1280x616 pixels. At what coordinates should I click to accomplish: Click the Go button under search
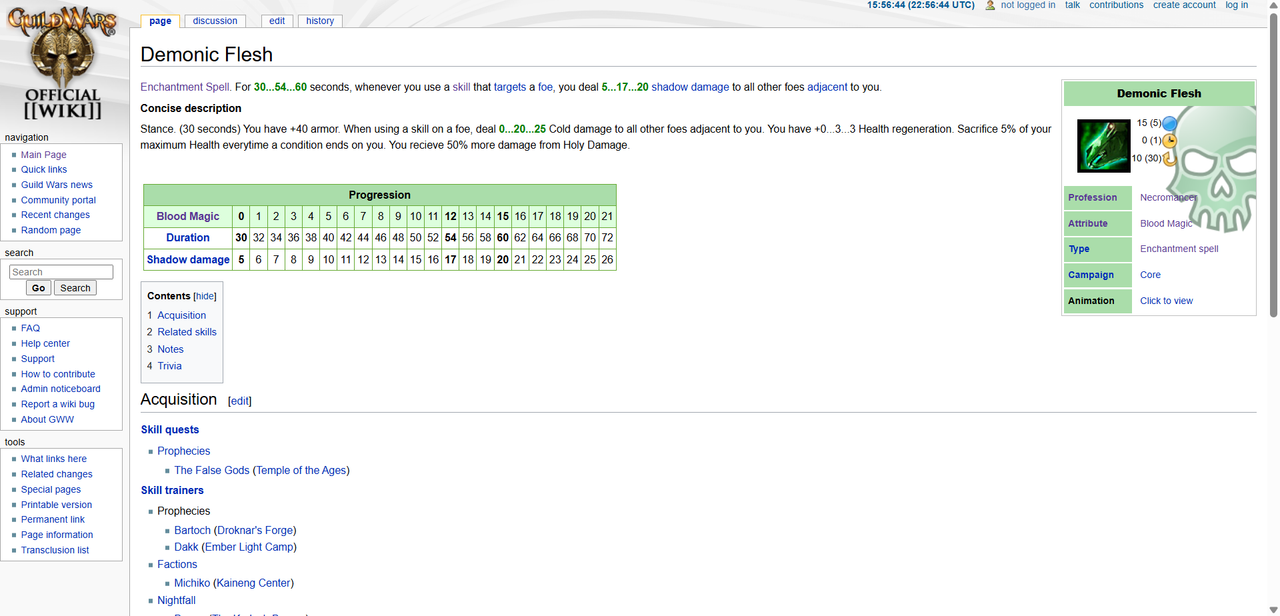(x=38, y=288)
